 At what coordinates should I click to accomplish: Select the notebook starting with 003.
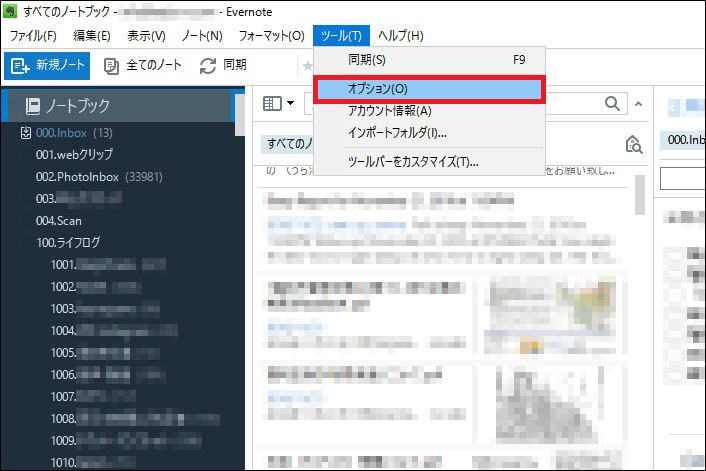[79, 199]
